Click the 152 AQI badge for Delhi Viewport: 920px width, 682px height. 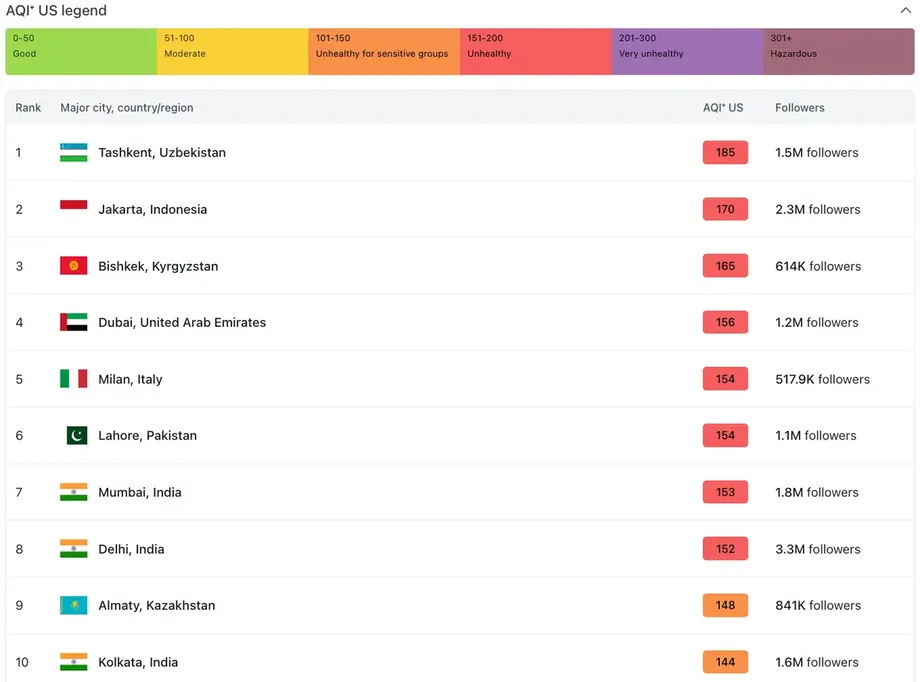pyautogui.click(x=725, y=549)
